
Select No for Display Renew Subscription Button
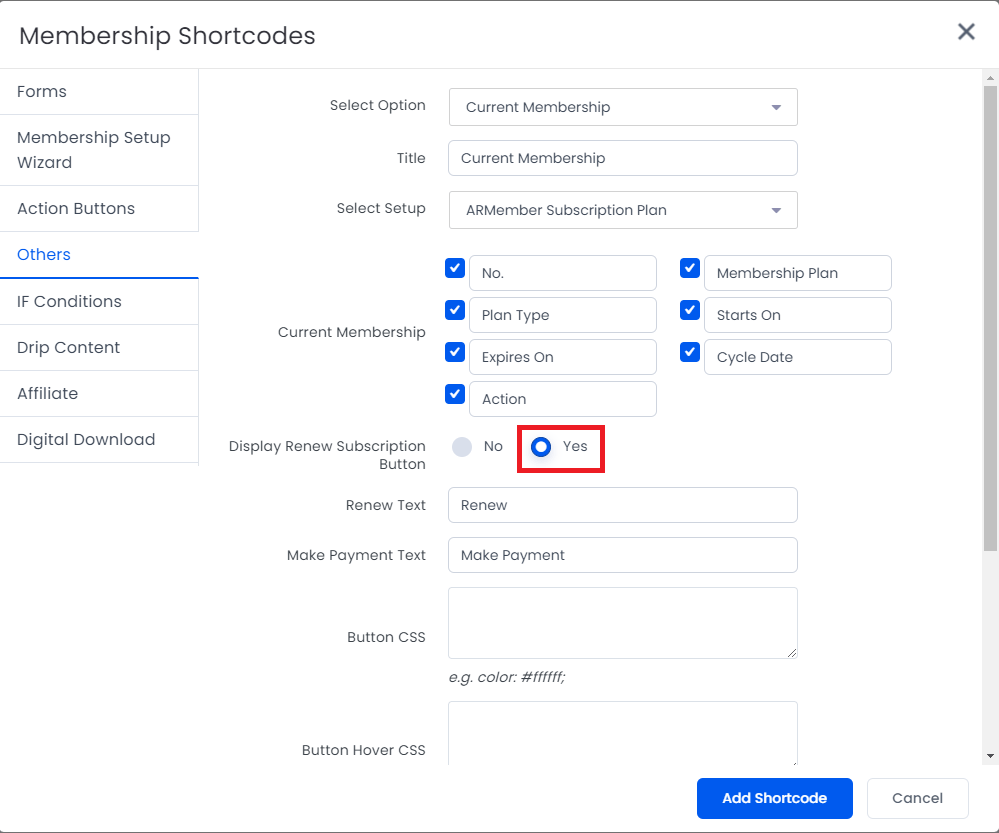pyautogui.click(x=462, y=447)
